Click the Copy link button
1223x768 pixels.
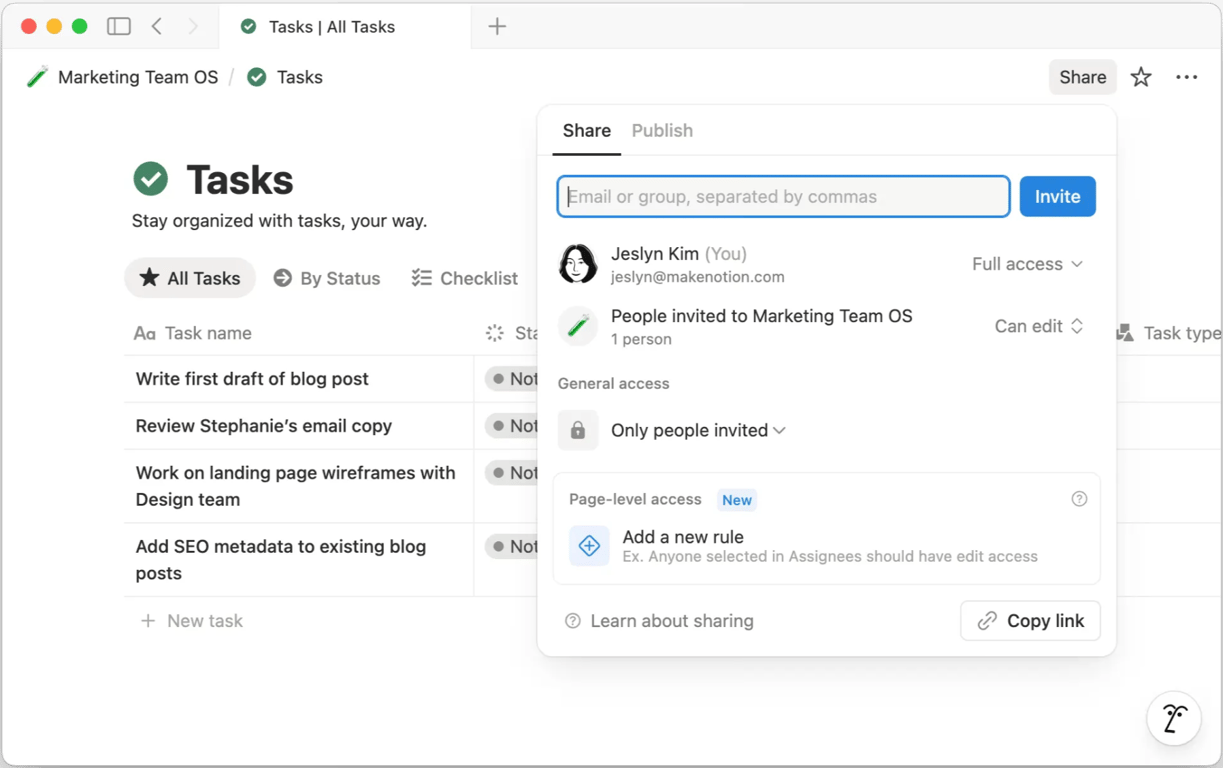[1030, 621]
